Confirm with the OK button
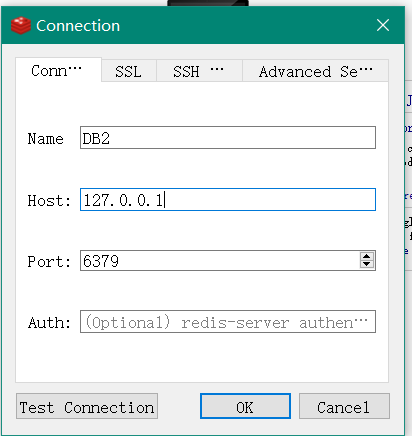Viewport: 412px width, 436px height. click(245, 406)
